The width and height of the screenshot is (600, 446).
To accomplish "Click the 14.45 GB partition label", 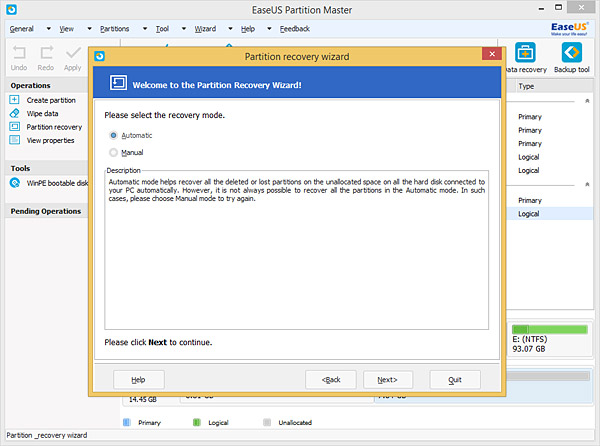I will [x=143, y=399].
